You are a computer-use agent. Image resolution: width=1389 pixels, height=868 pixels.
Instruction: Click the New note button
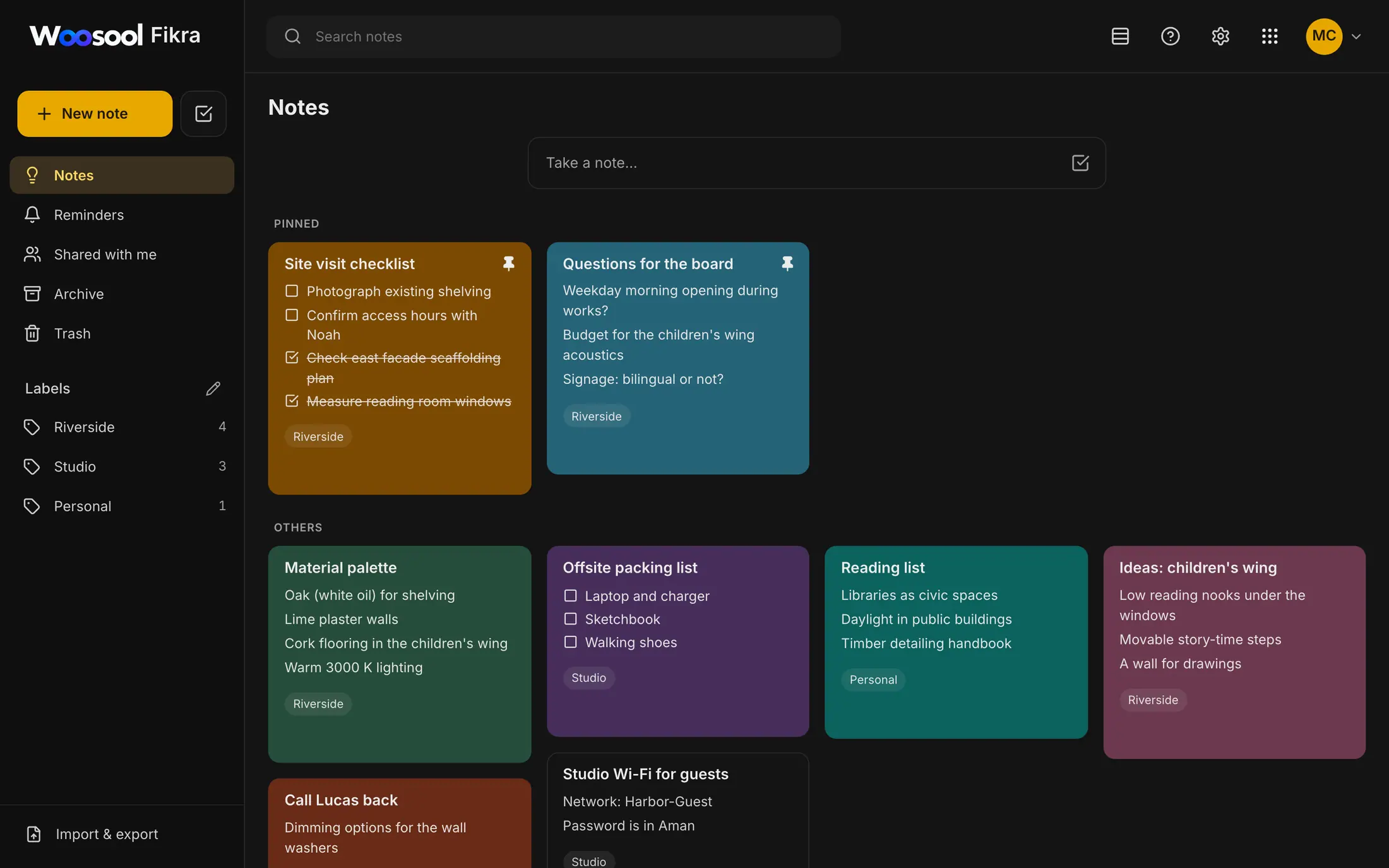click(x=95, y=114)
